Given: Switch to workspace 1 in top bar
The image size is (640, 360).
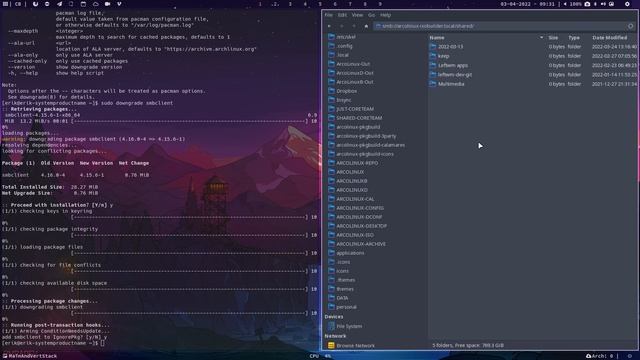Looking at the screenshot, I should click(260, 4).
